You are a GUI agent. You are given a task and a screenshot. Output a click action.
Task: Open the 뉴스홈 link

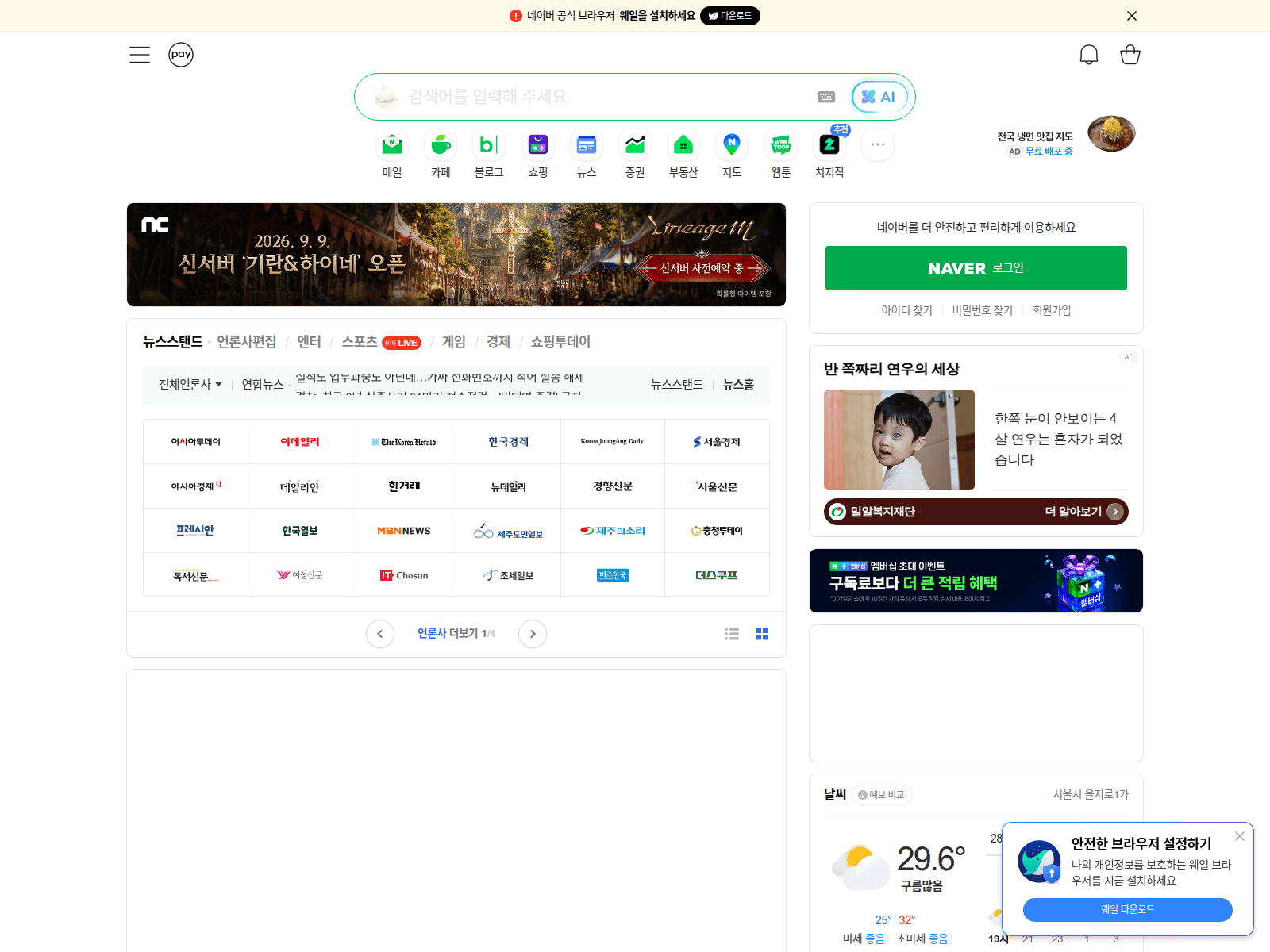738,384
